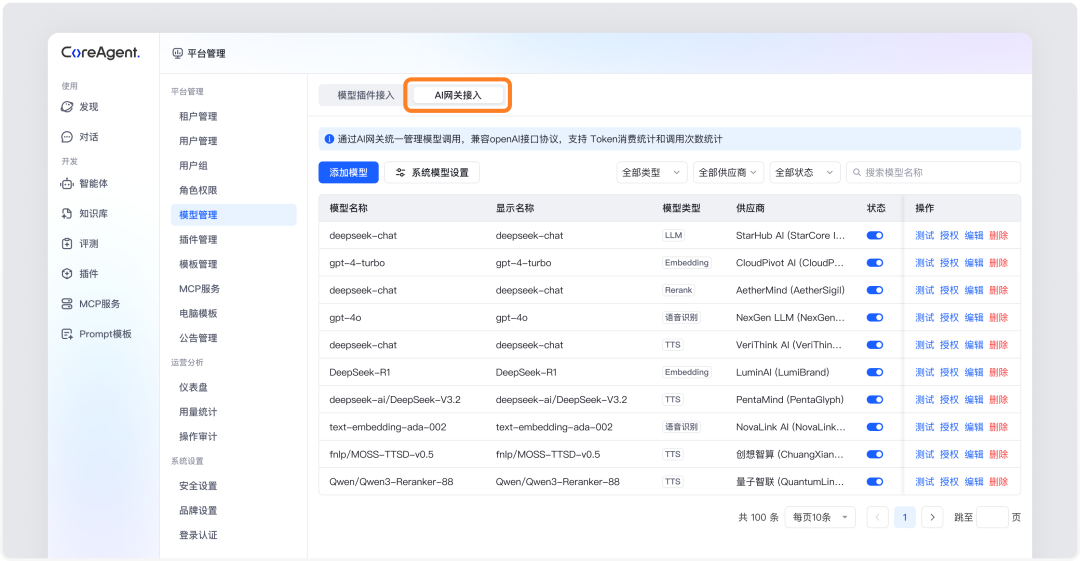Go to next page arrow
1080x561 pixels.
(933, 517)
